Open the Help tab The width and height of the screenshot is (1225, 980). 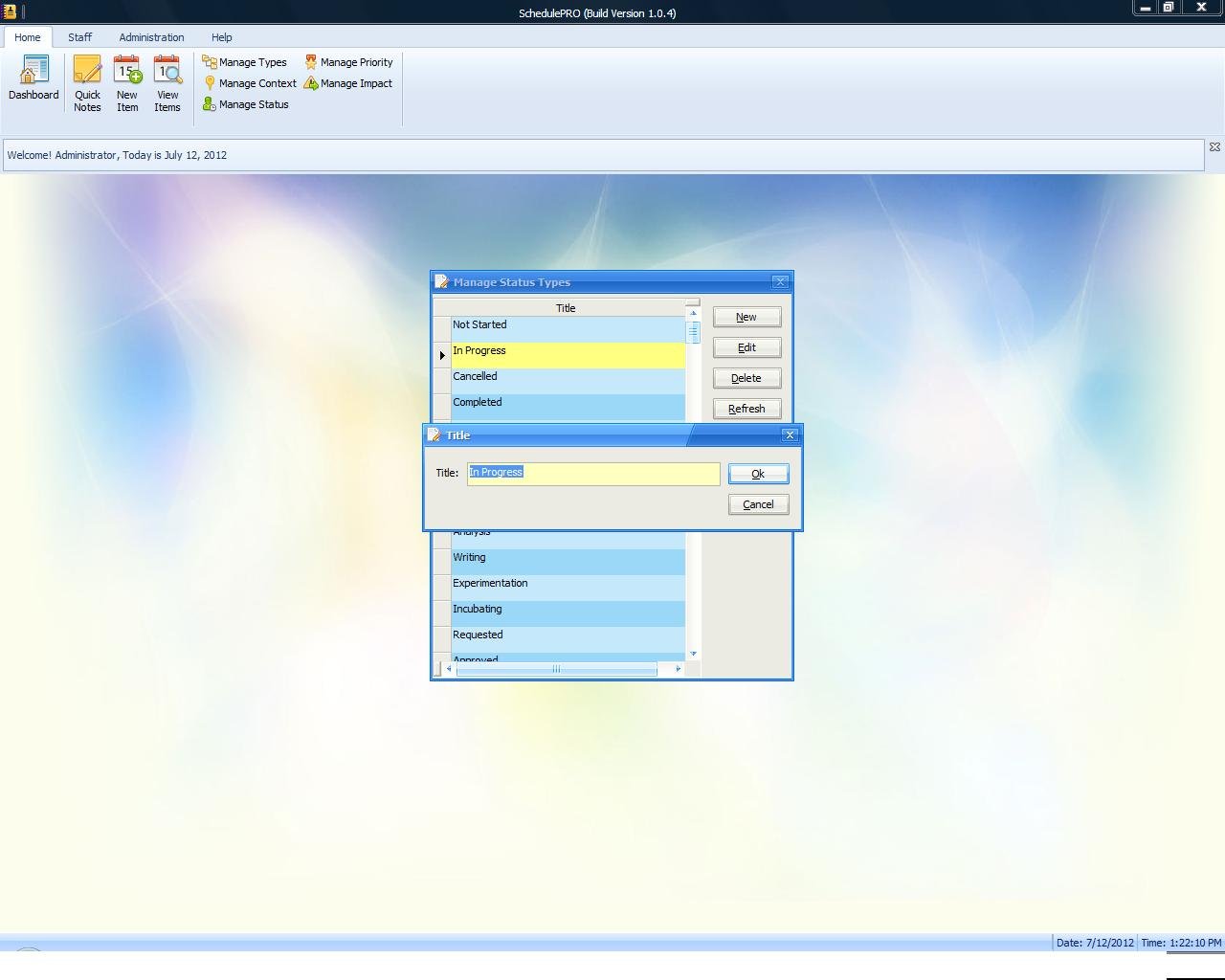click(x=221, y=37)
